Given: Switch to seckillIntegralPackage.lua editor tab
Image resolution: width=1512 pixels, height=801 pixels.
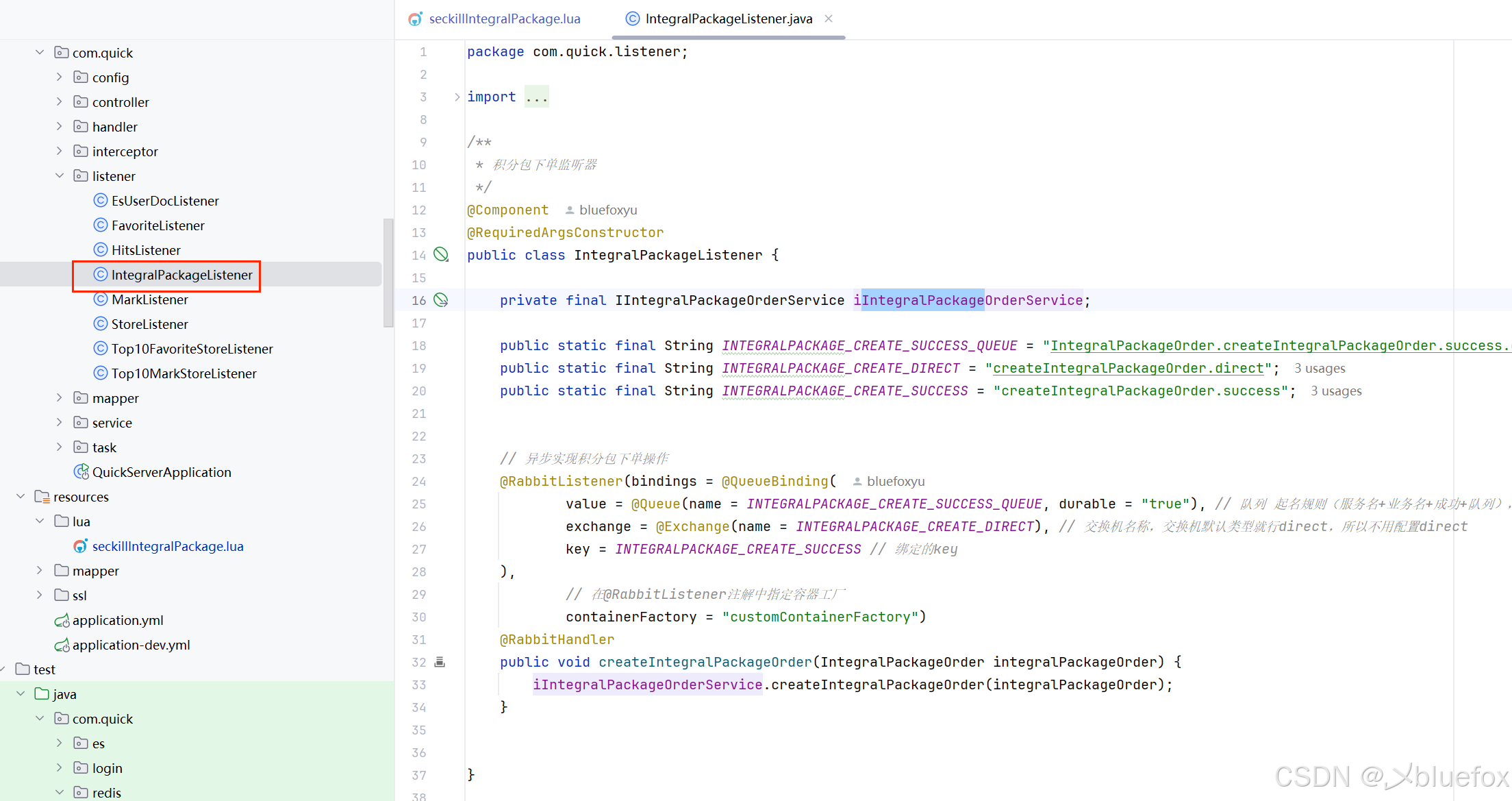Looking at the screenshot, I should tap(504, 19).
